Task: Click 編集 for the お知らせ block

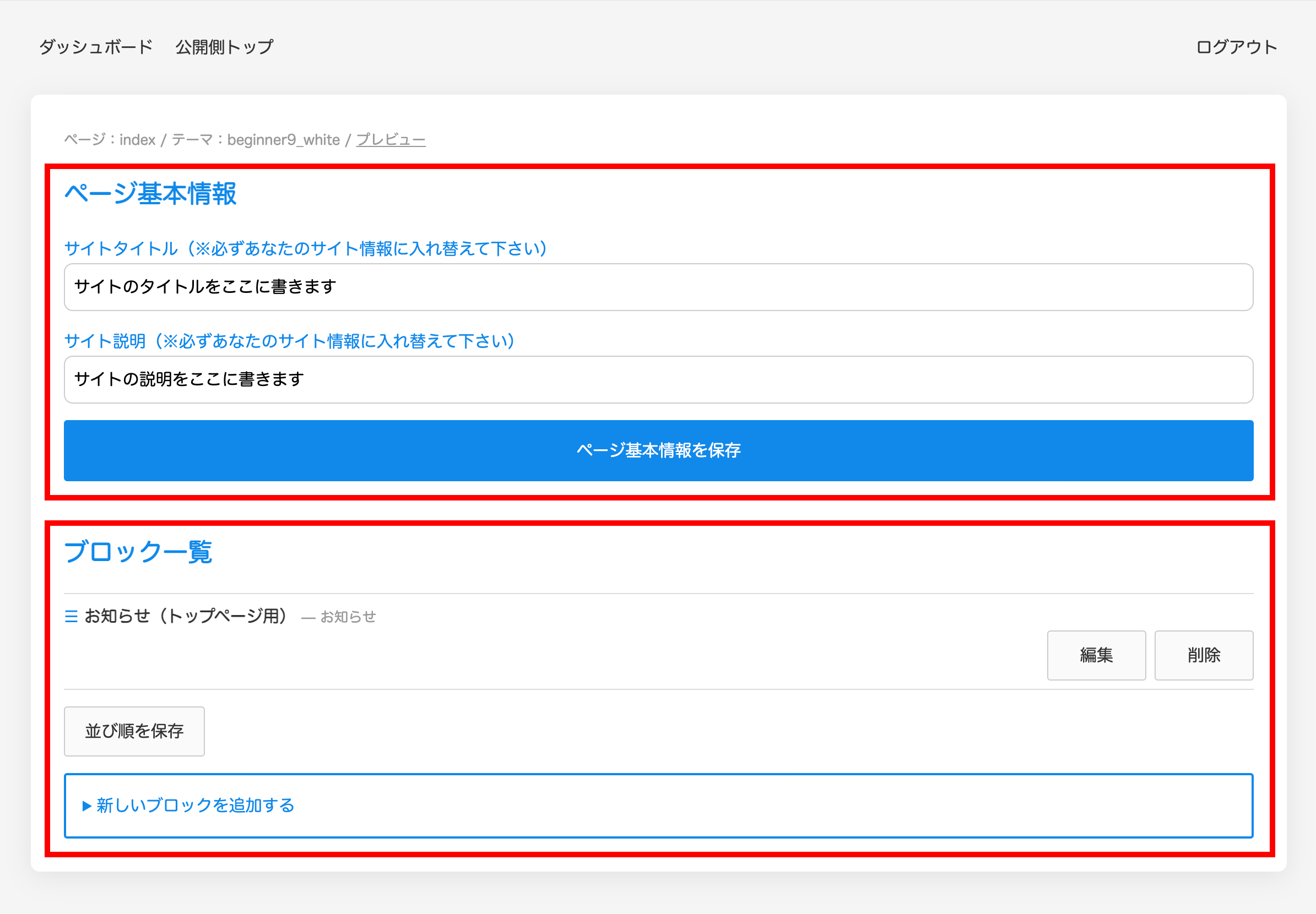Action: pos(1096,655)
